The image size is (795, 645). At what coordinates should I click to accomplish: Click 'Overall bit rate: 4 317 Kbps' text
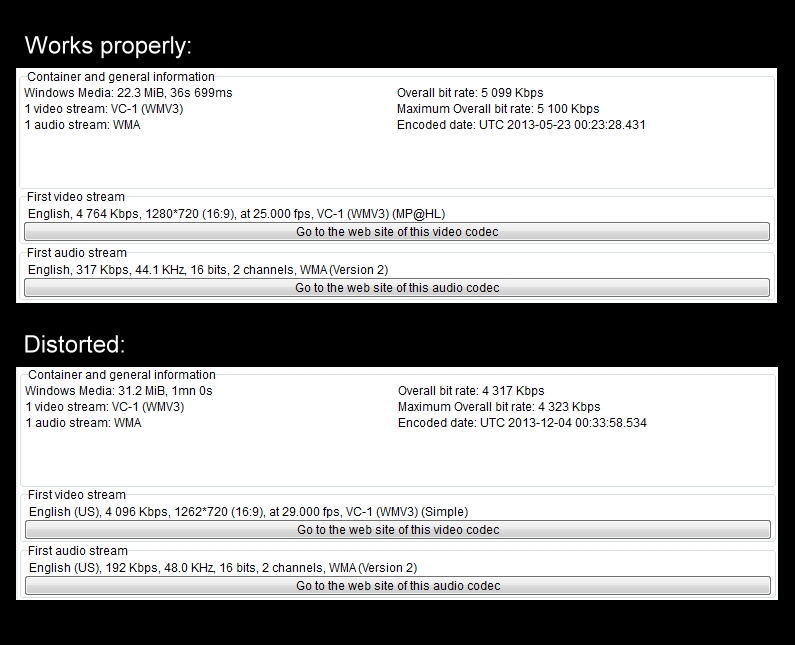tap(471, 391)
